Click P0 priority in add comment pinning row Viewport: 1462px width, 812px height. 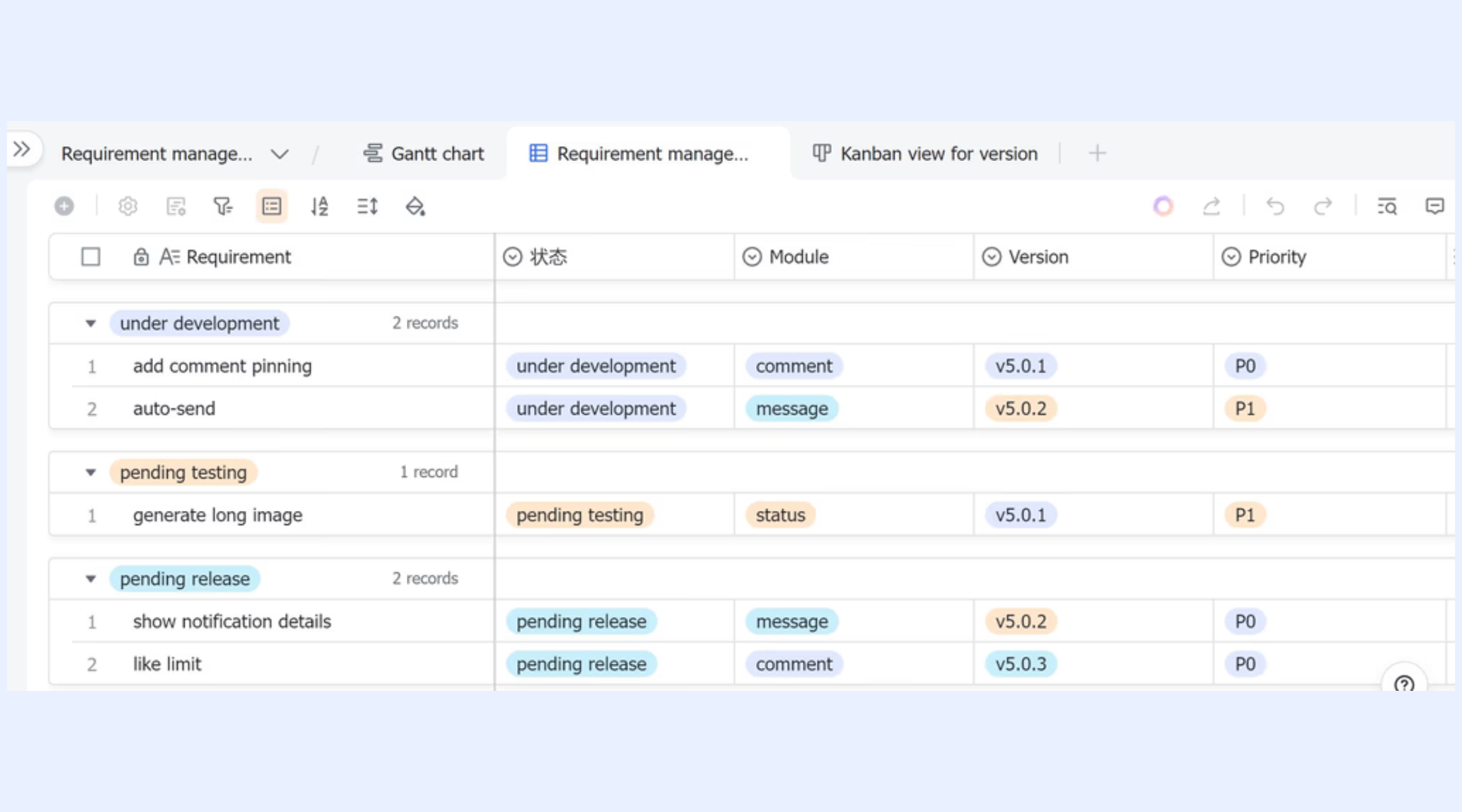[1245, 365]
